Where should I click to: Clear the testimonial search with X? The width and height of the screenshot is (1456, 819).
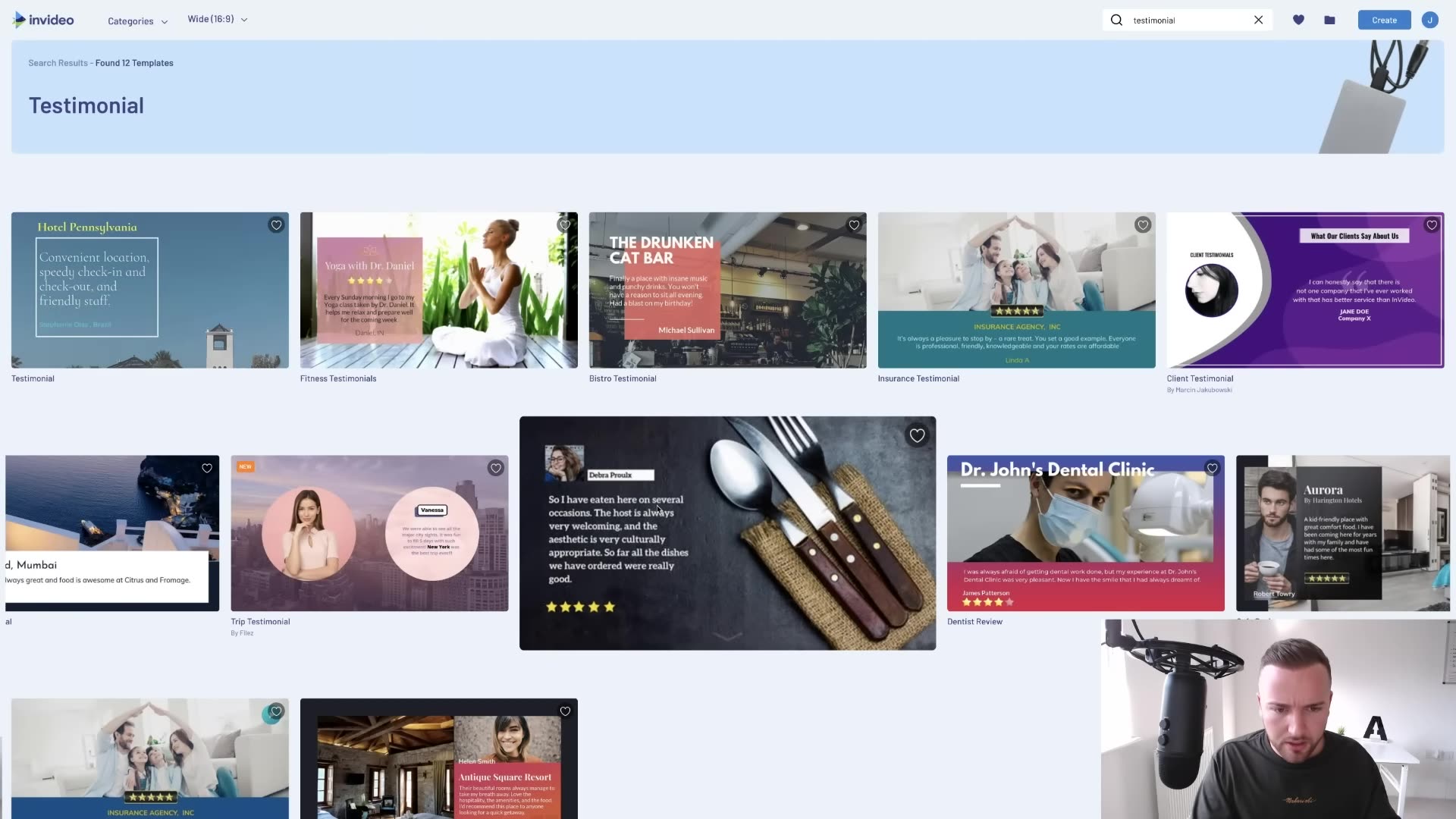click(1258, 20)
